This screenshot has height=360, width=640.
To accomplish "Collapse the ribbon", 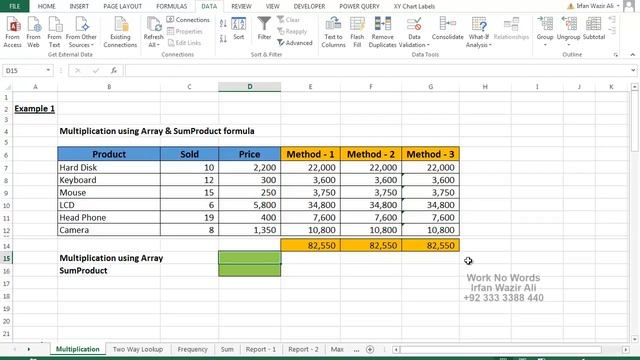I will point(632,55).
